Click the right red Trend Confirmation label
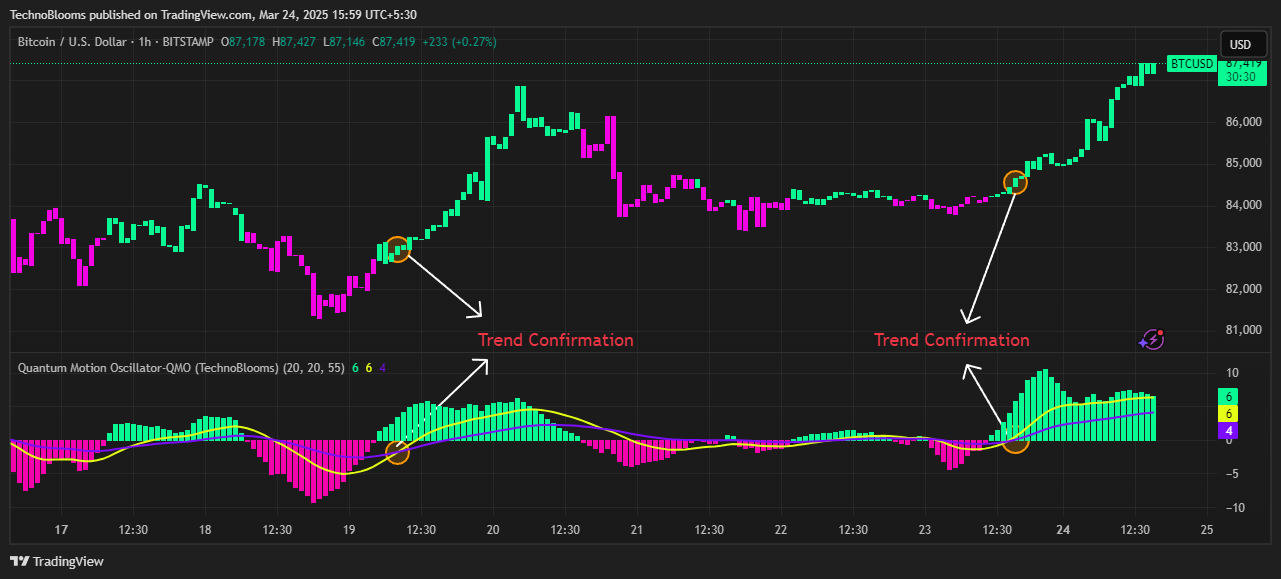The image size is (1281, 579). tap(952, 340)
